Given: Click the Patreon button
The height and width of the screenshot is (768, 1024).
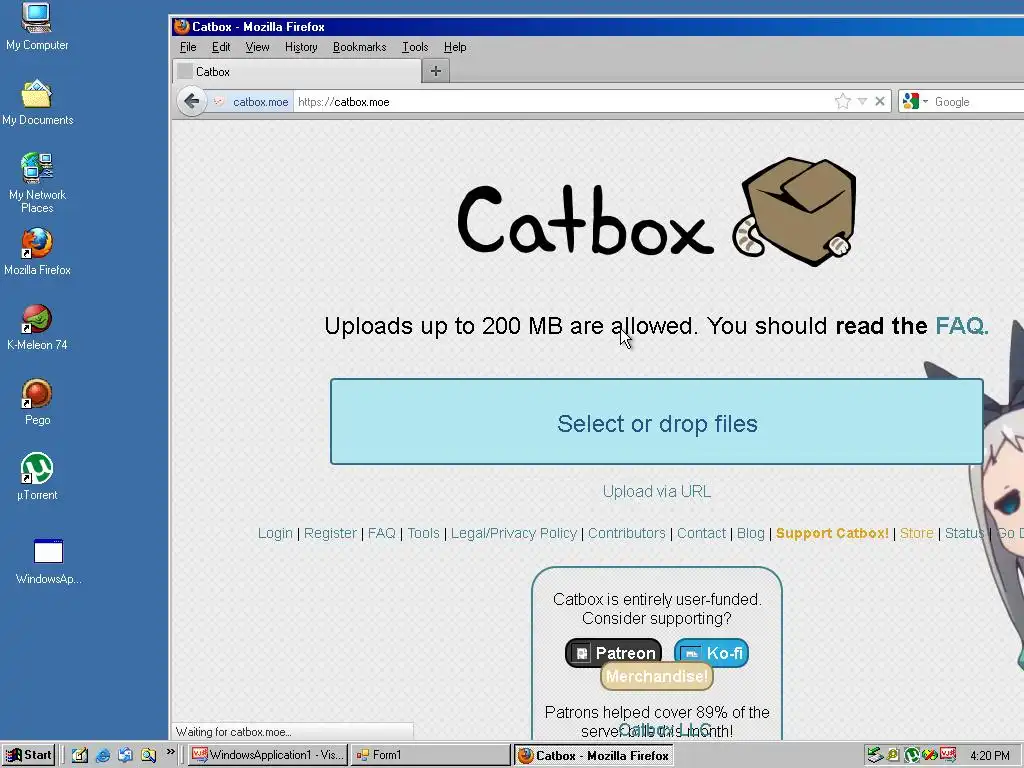Looking at the screenshot, I should click(x=613, y=652).
